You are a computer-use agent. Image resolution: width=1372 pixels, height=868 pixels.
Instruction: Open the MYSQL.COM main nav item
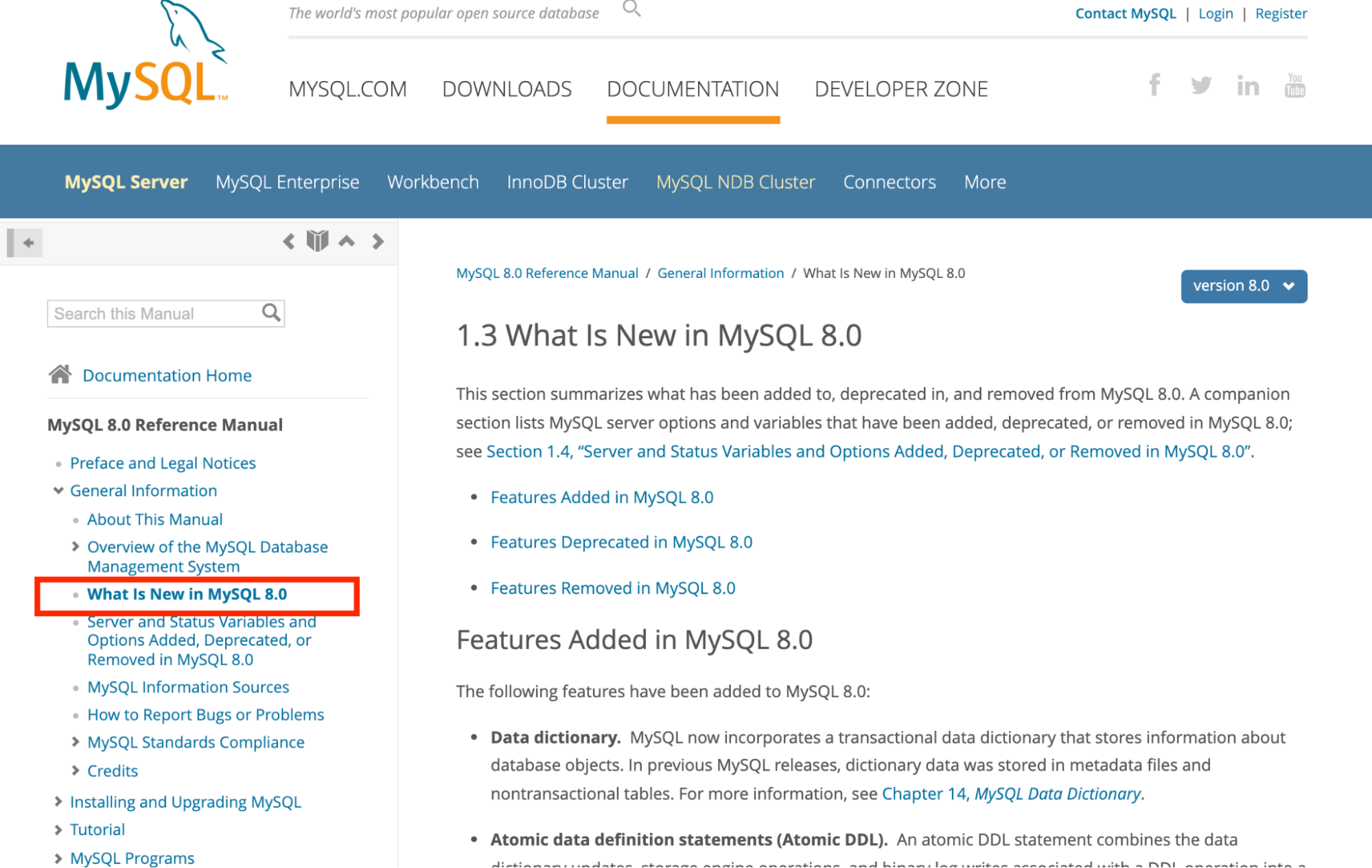[x=347, y=89]
